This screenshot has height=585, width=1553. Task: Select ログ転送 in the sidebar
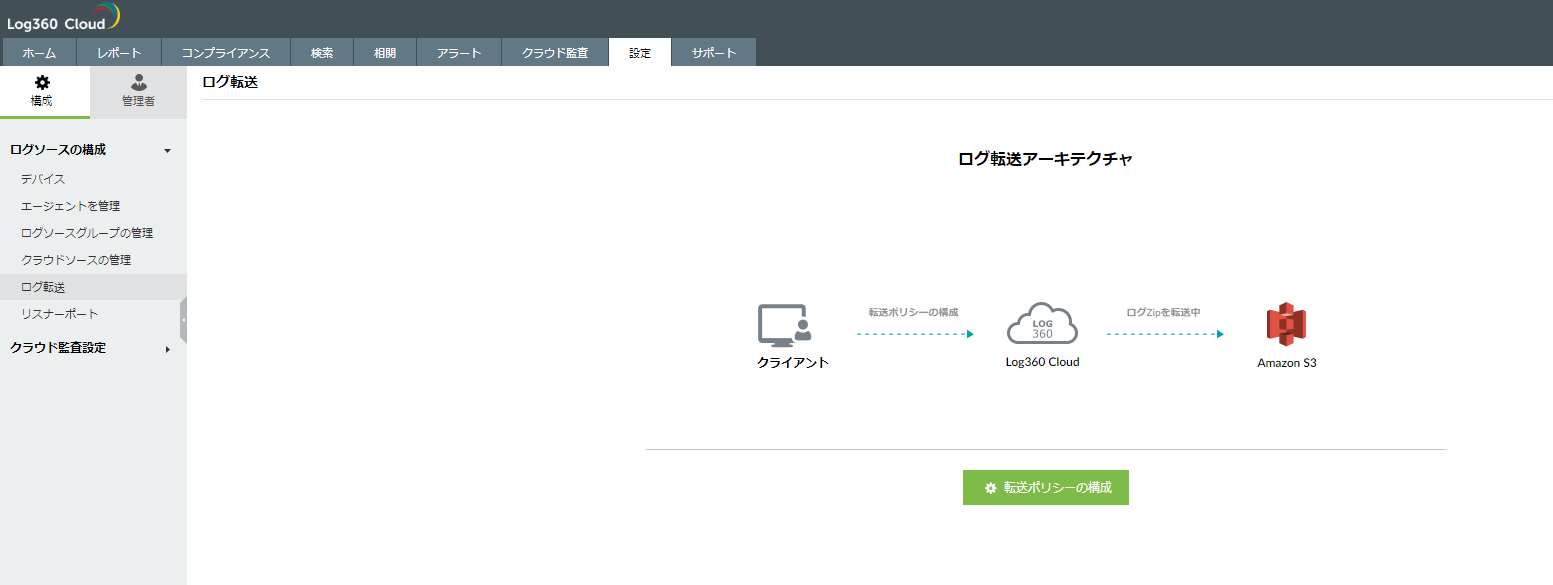[x=93, y=287]
